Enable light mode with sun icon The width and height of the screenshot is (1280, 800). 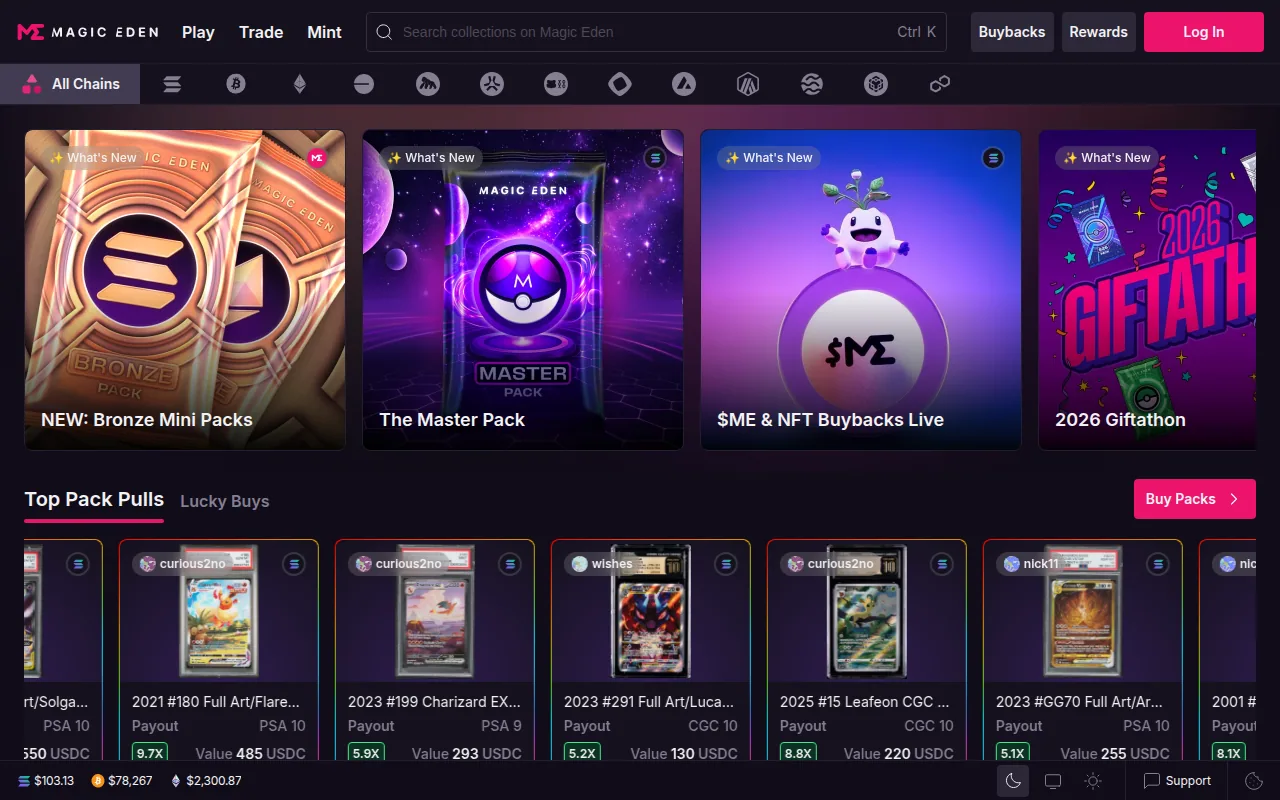point(1093,781)
